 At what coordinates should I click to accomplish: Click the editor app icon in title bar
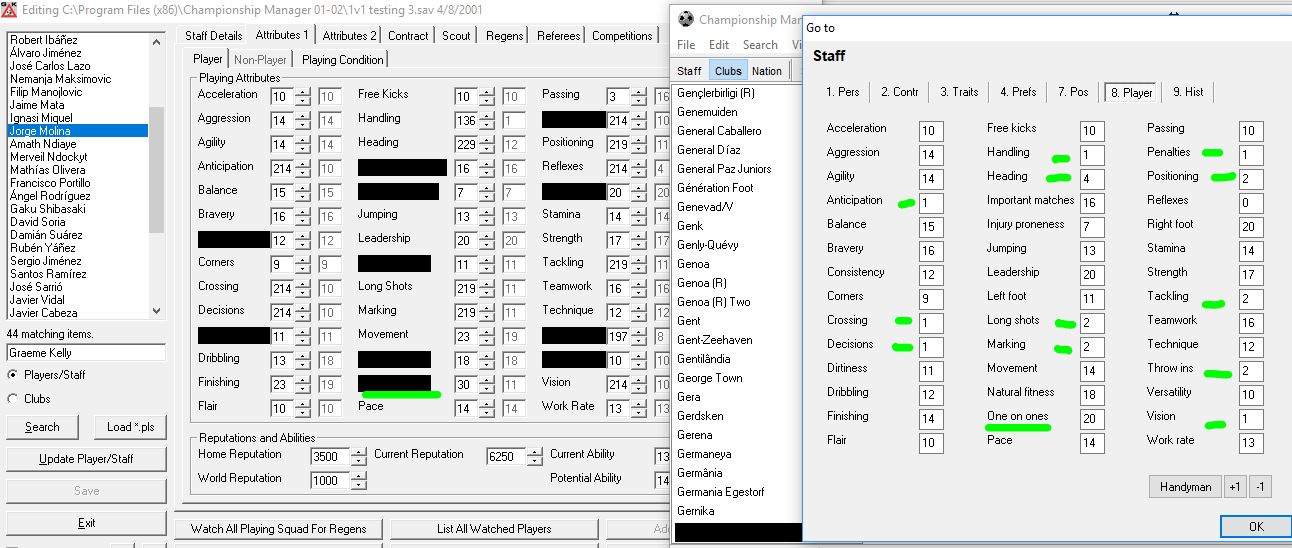pos(8,10)
